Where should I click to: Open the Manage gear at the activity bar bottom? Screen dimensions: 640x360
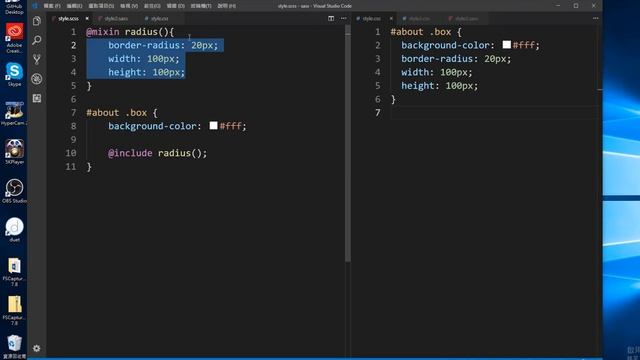pyautogui.click(x=36, y=348)
